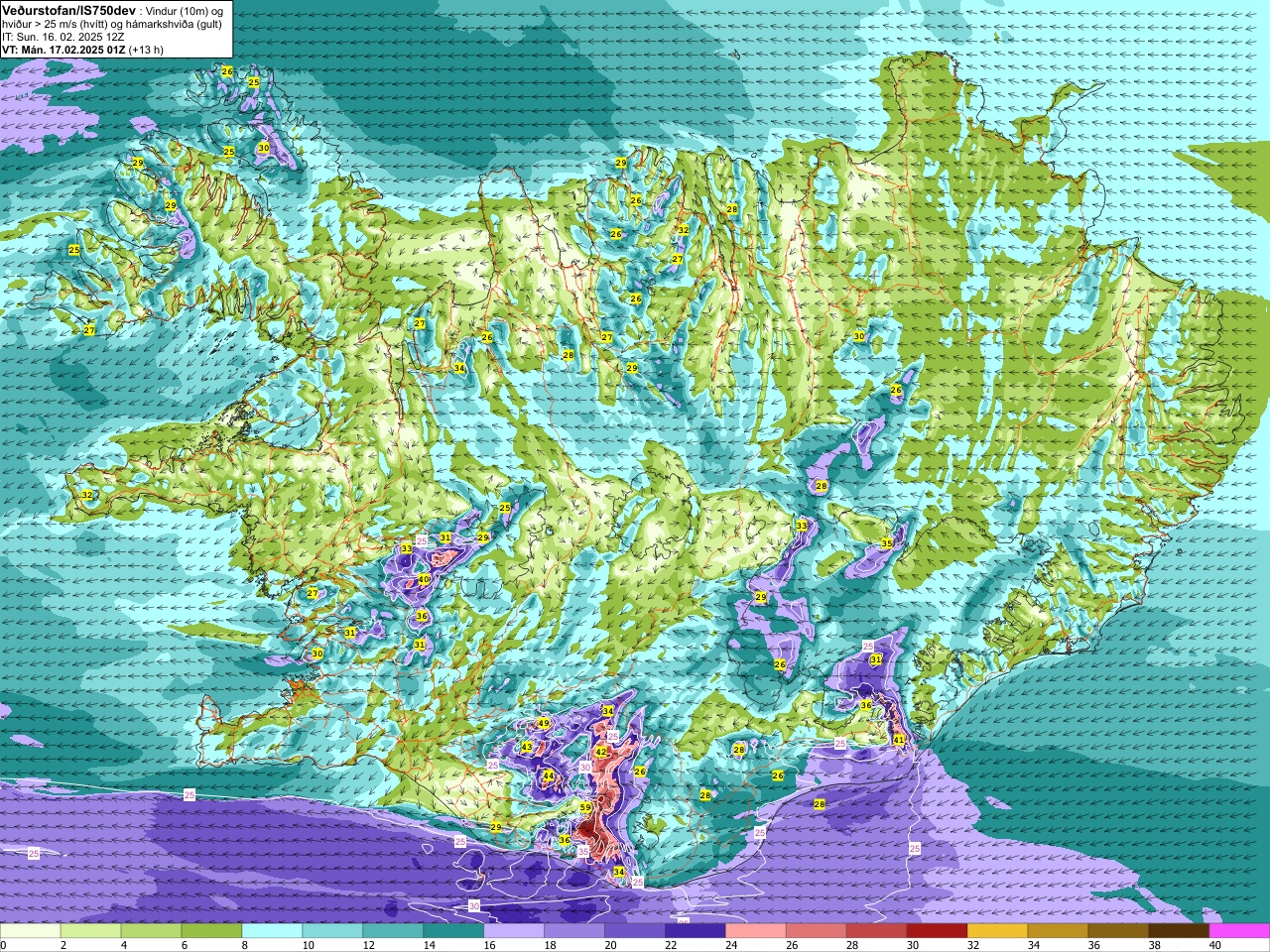Pick the purple 20–22 m/s legend swatch
1270x952 pixels.
pos(636,931)
